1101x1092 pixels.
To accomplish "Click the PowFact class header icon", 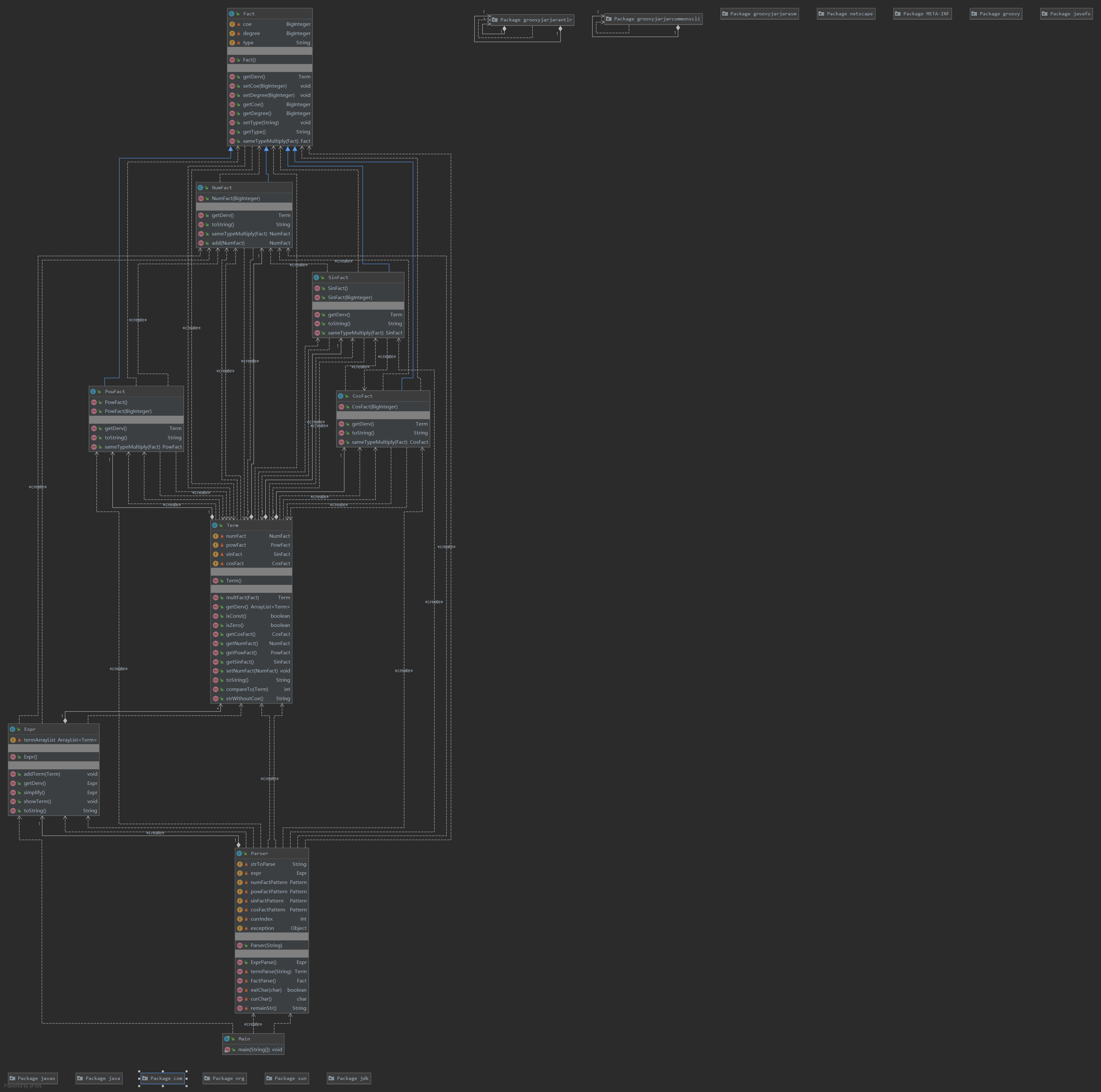I will coord(93,392).
